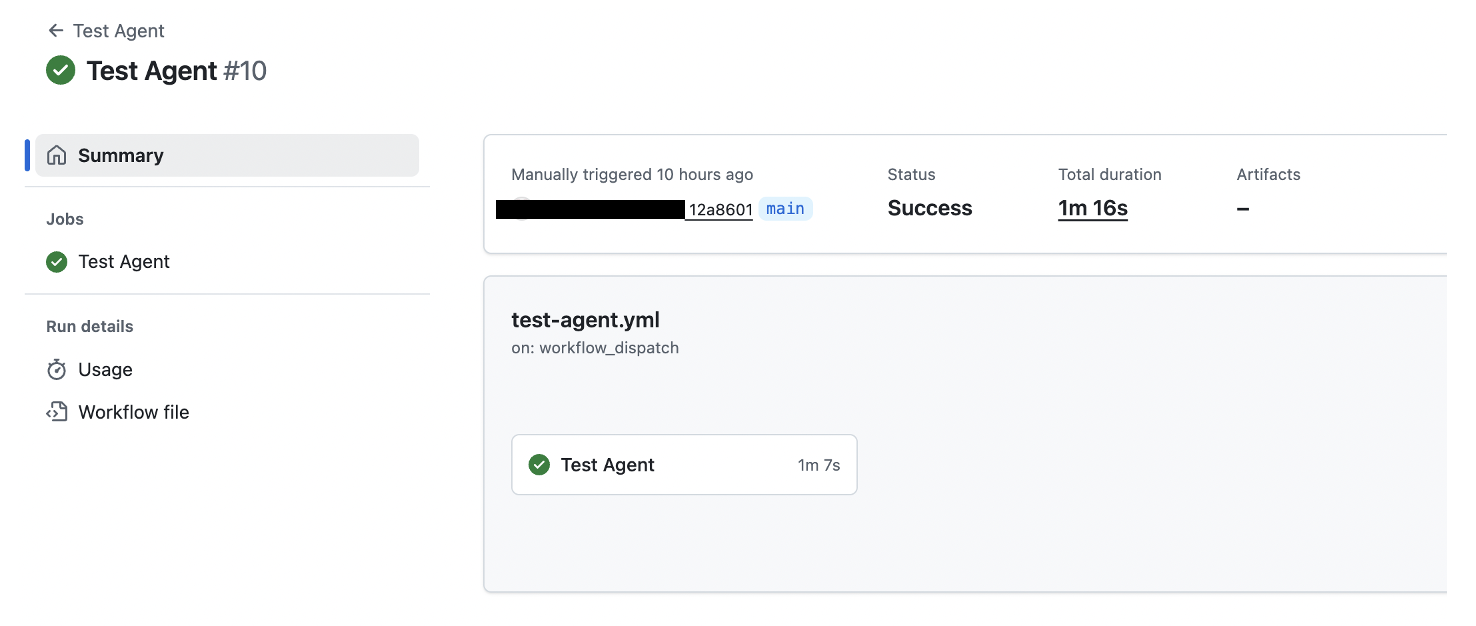1476x626 pixels.
Task: Select the Summary sidebar item
Action: 121,155
